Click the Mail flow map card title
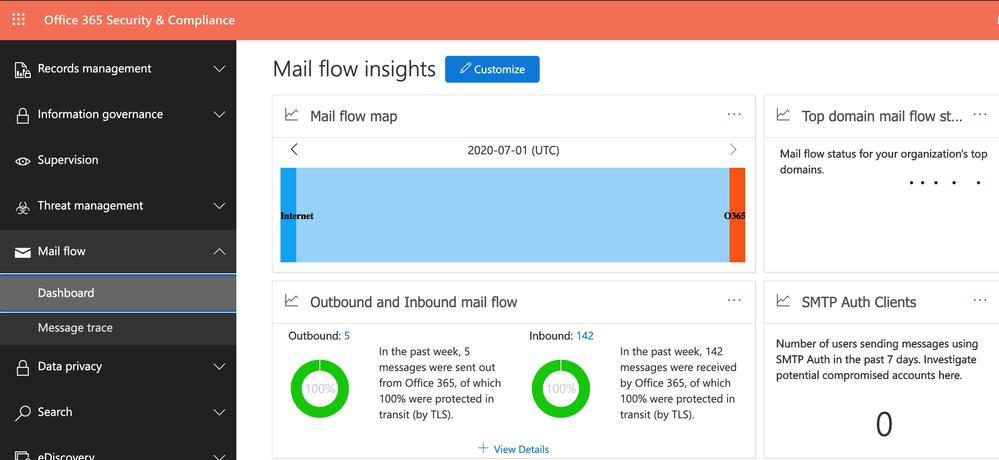Image resolution: width=999 pixels, height=460 pixels. pyautogui.click(x=354, y=116)
